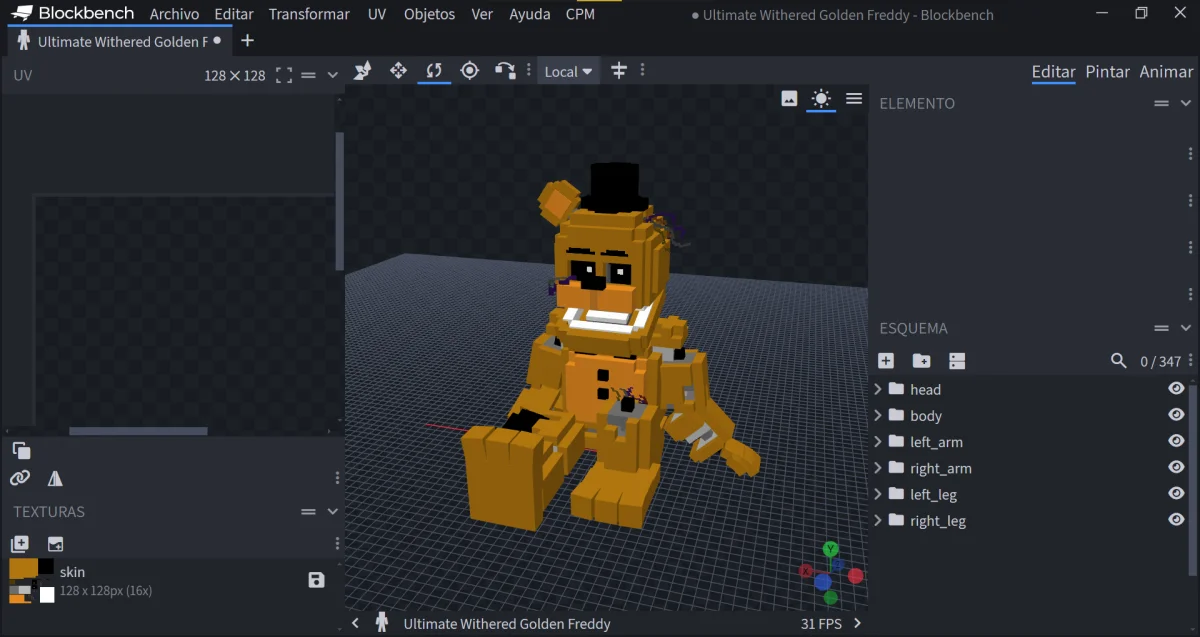The width and height of the screenshot is (1200, 637).
Task: Open the Ayuda menu
Action: (x=530, y=14)
